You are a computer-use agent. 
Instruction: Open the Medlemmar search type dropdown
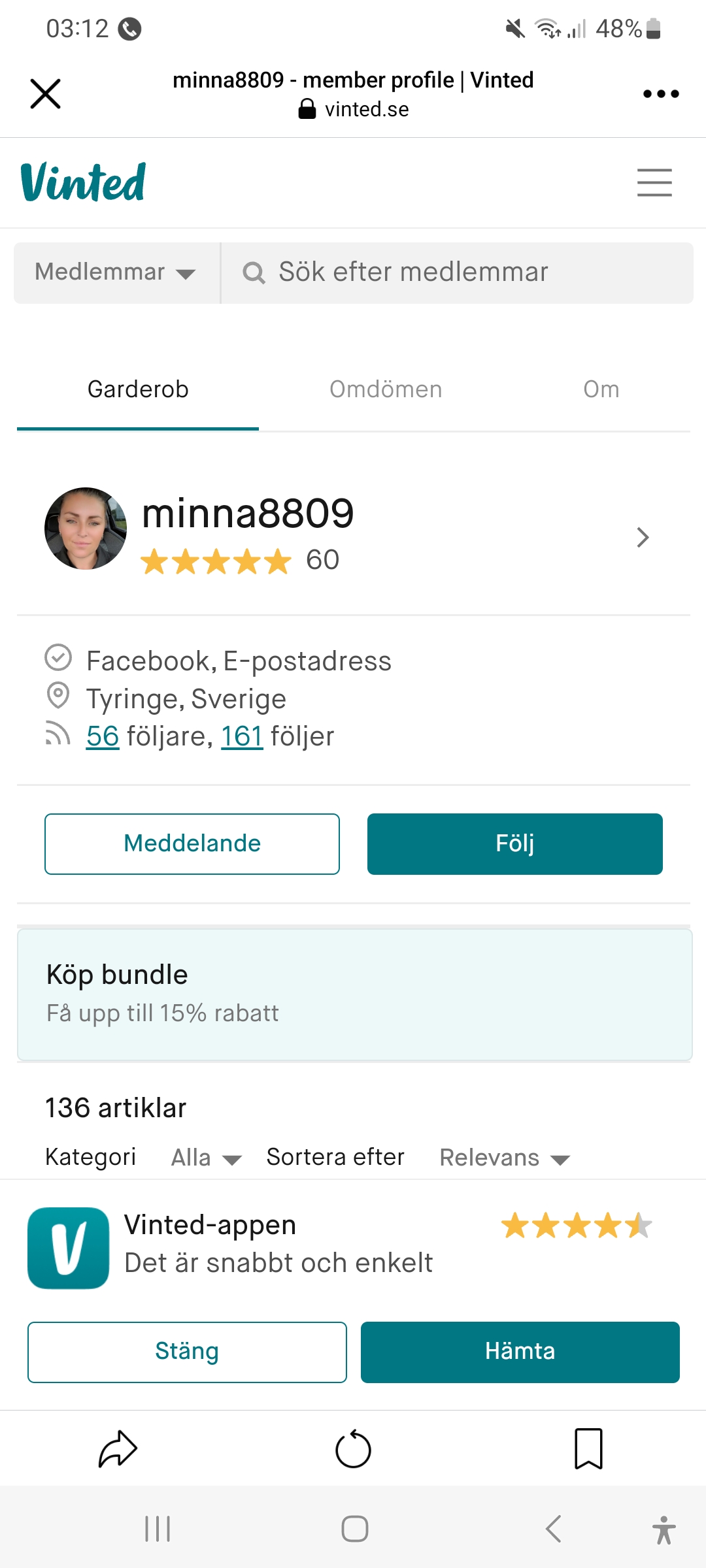click(x=116, y=272)
